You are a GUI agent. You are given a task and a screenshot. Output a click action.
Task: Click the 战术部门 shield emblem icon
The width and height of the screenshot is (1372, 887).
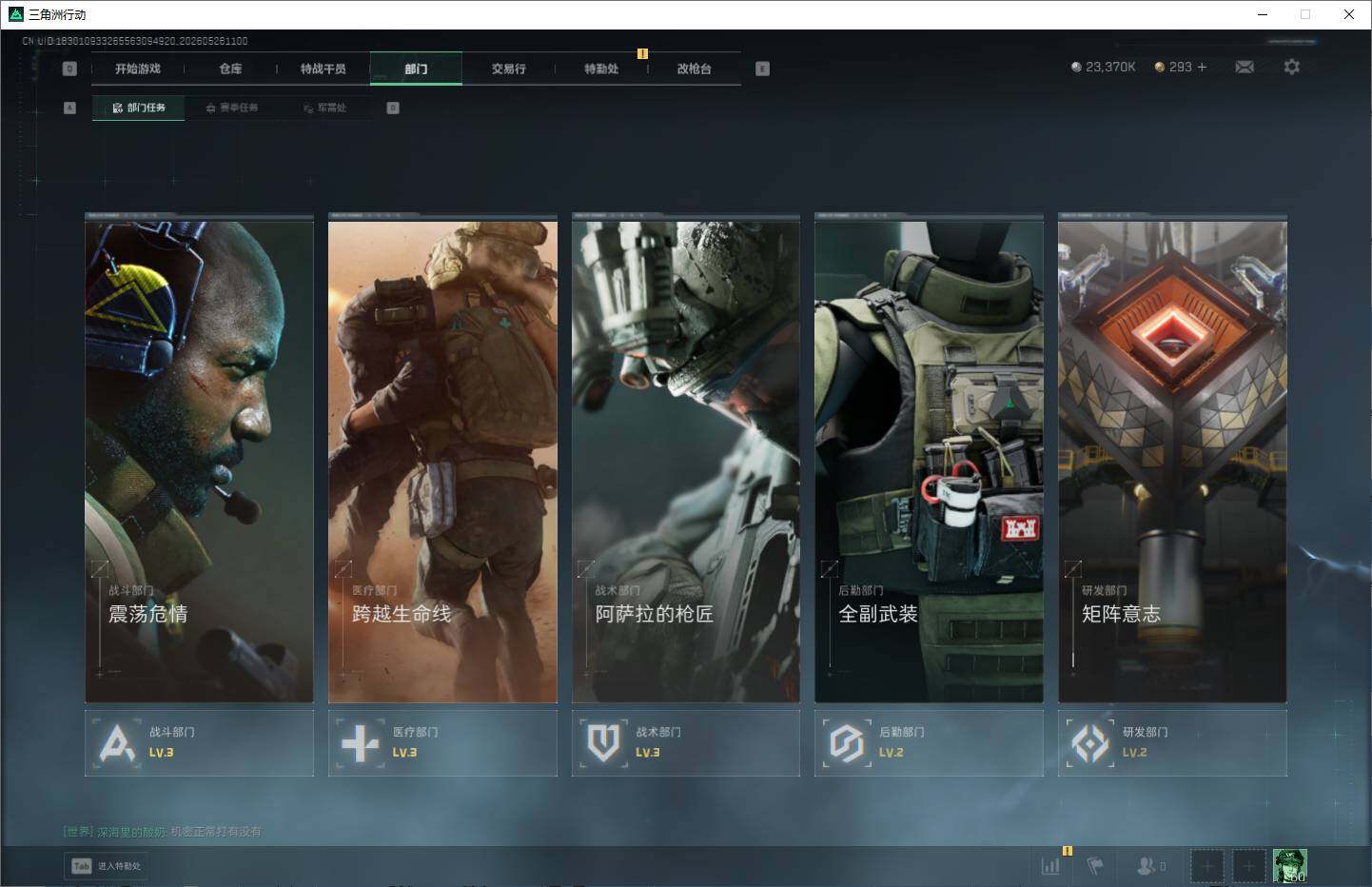(603, 743)
